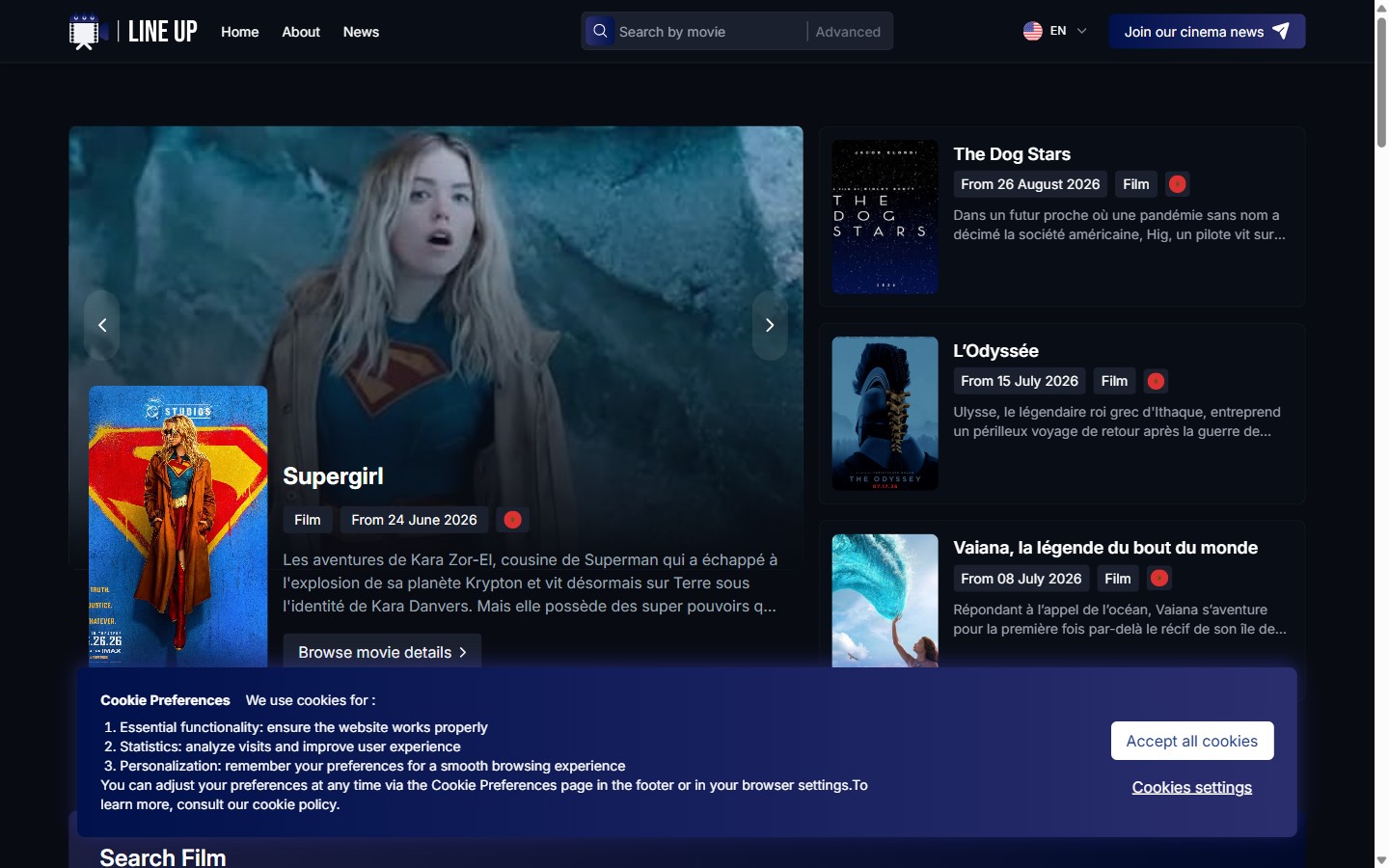Click the paper plane newsletter icon
The image size is (1389, 868).
[1281, 31]
